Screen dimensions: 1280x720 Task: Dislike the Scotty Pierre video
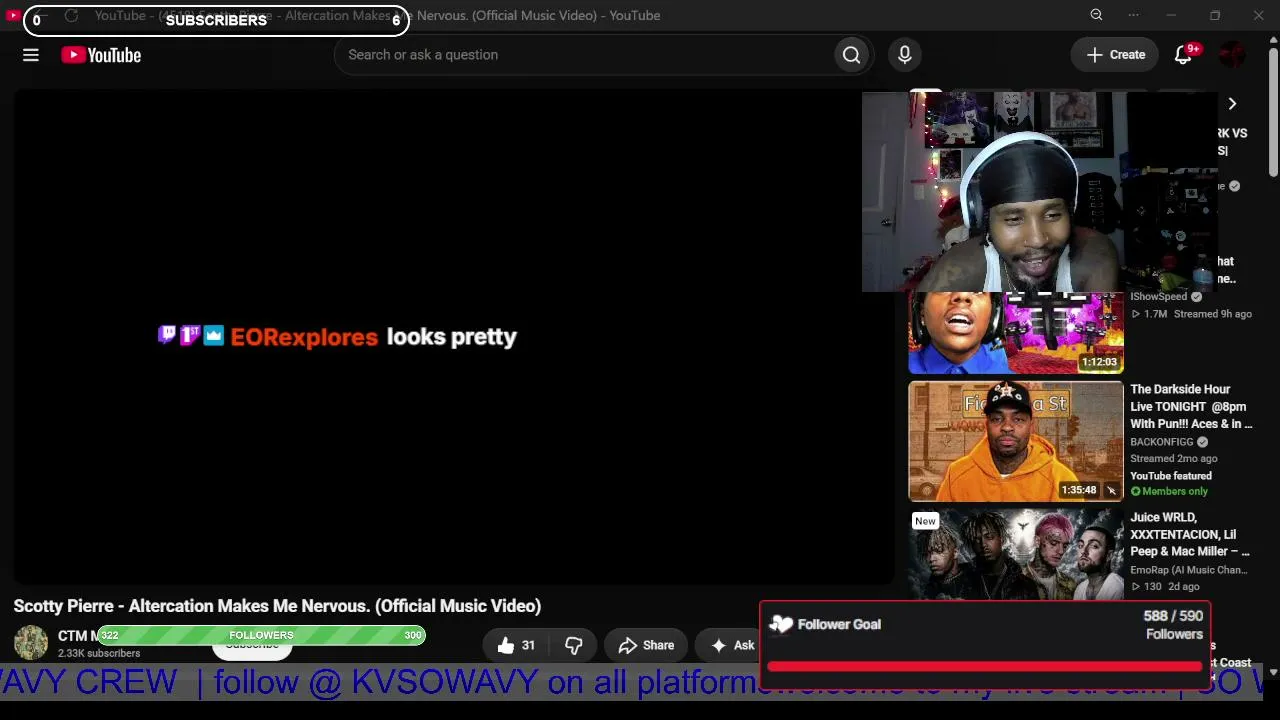(x=574, y=645)
